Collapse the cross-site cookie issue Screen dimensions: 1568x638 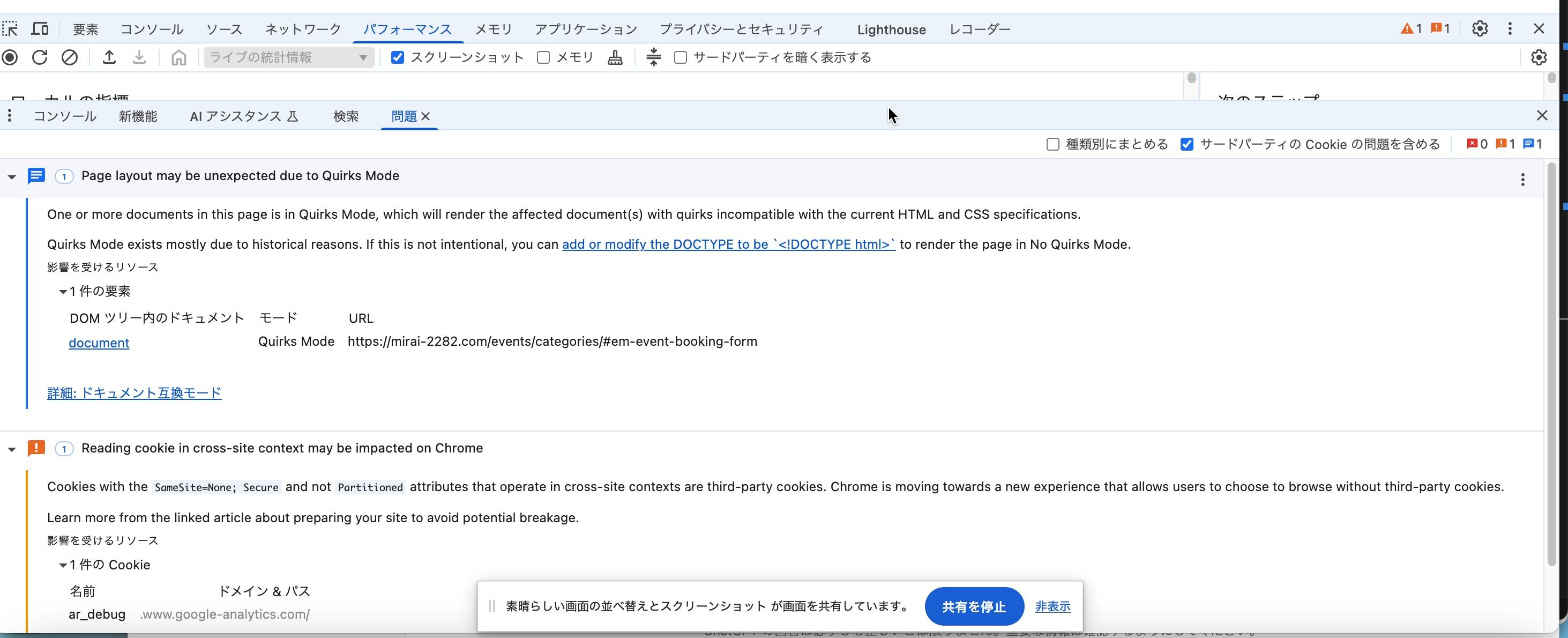(12, 449)
